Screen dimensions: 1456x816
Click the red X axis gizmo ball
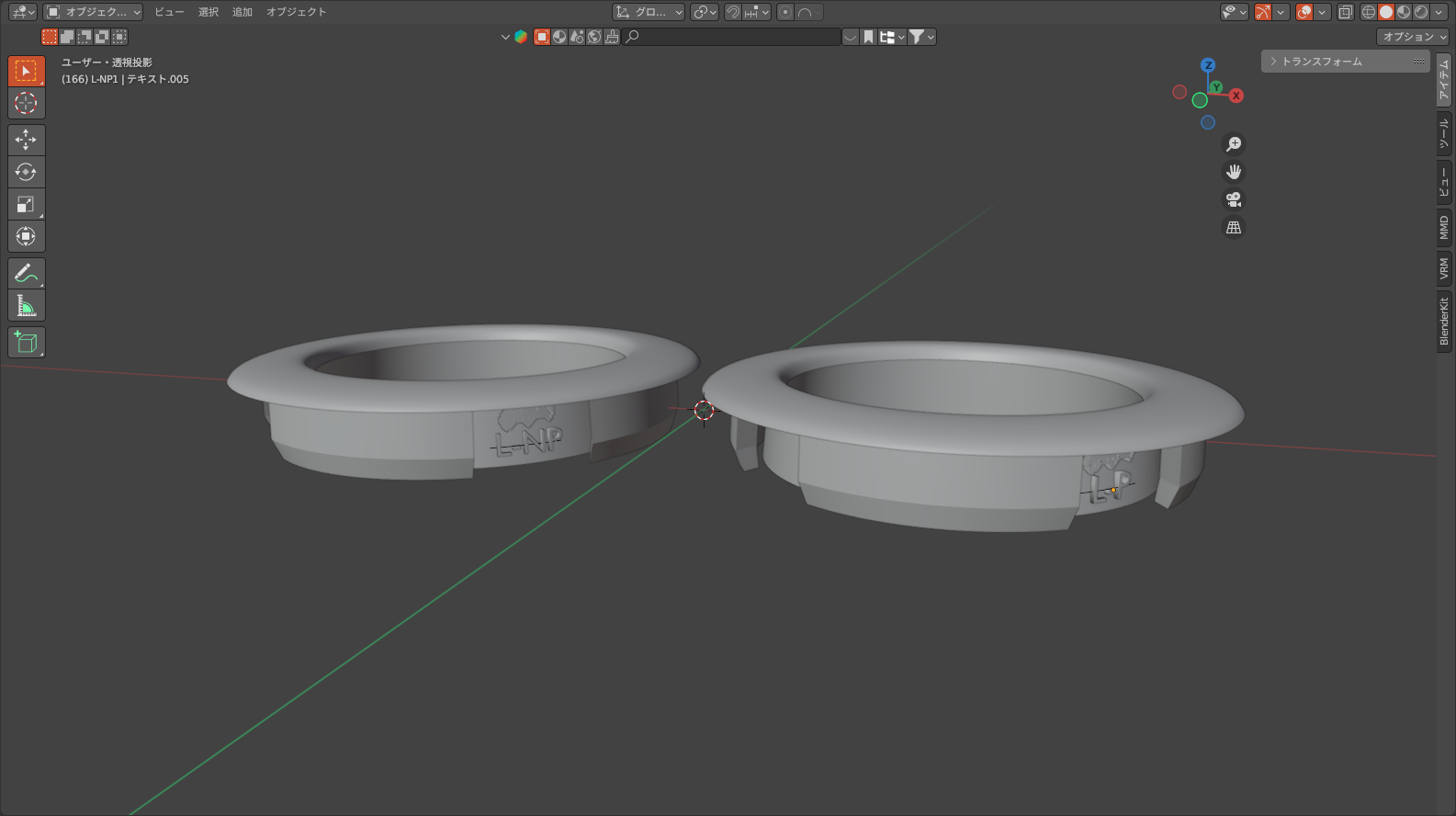pos(1236,96)
